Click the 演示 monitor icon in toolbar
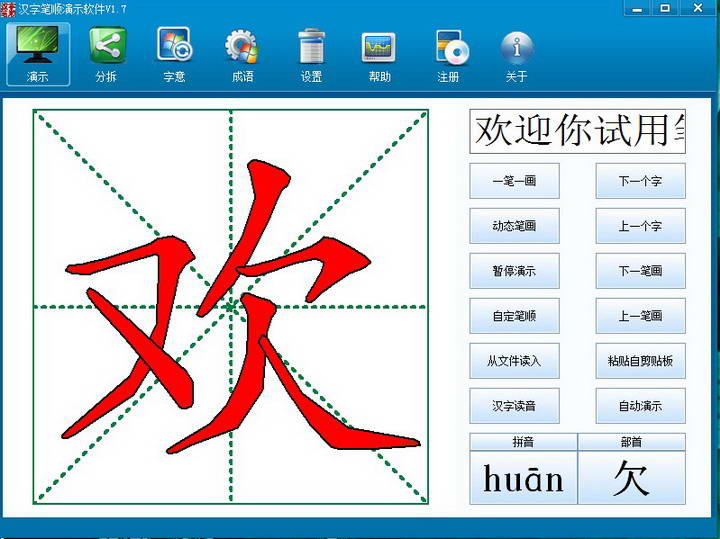The image size is (720, 539). 38,46
